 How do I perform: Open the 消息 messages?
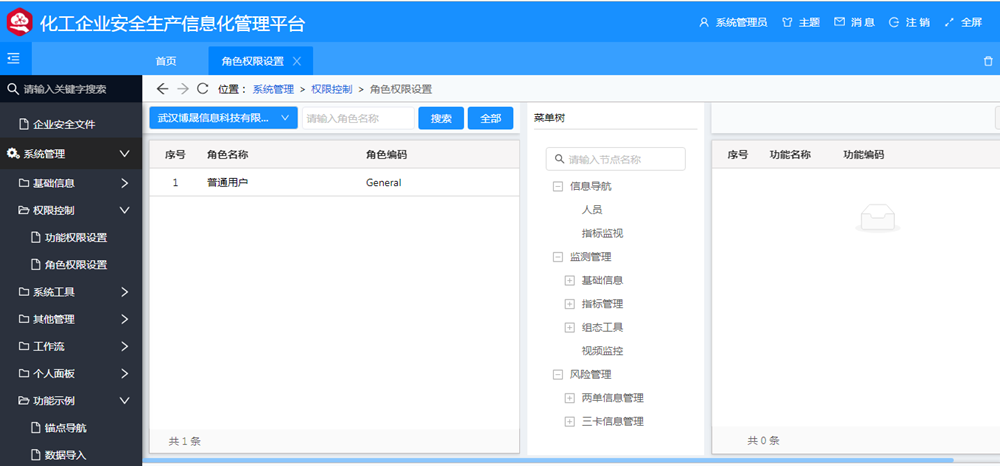point(855,22)
